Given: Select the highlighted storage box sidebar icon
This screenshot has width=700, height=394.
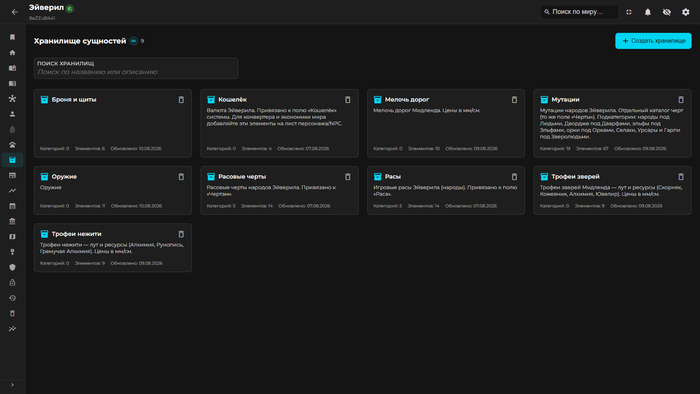Looking at the screenshot, I should pyautogui.click(x=12, y=160).
